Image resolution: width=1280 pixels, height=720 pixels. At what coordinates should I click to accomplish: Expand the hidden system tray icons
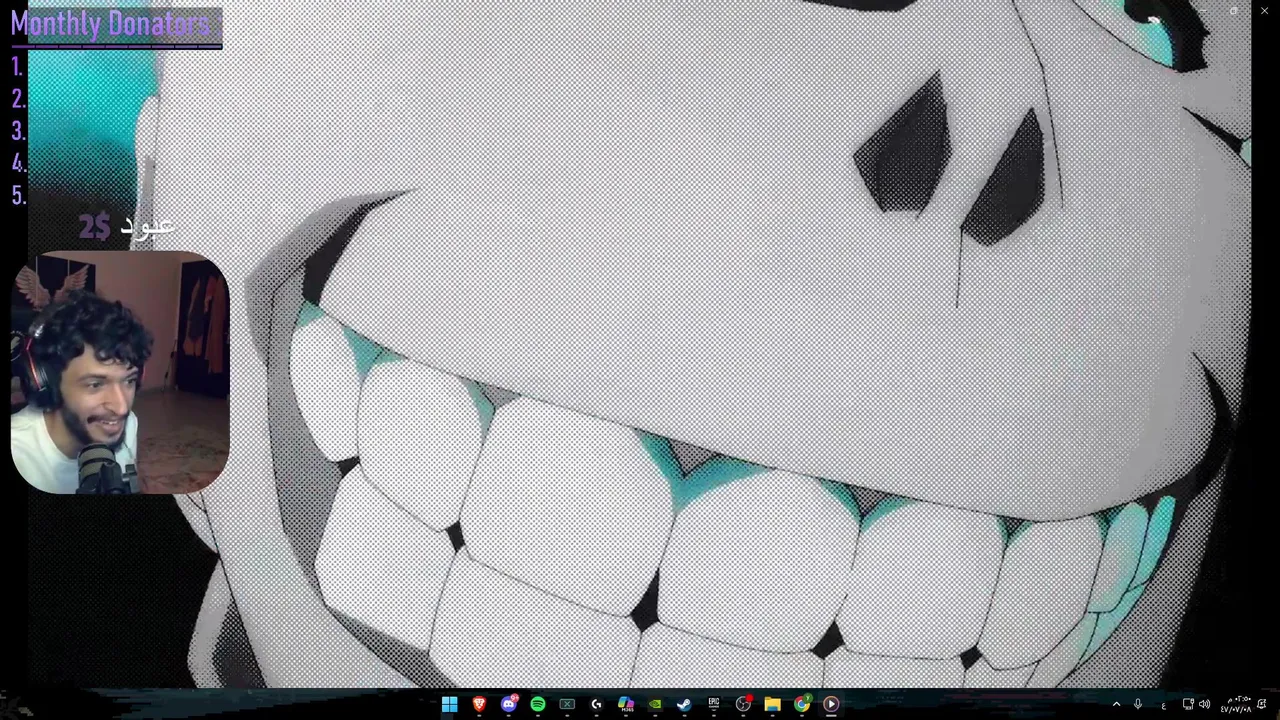[1117, 704]
